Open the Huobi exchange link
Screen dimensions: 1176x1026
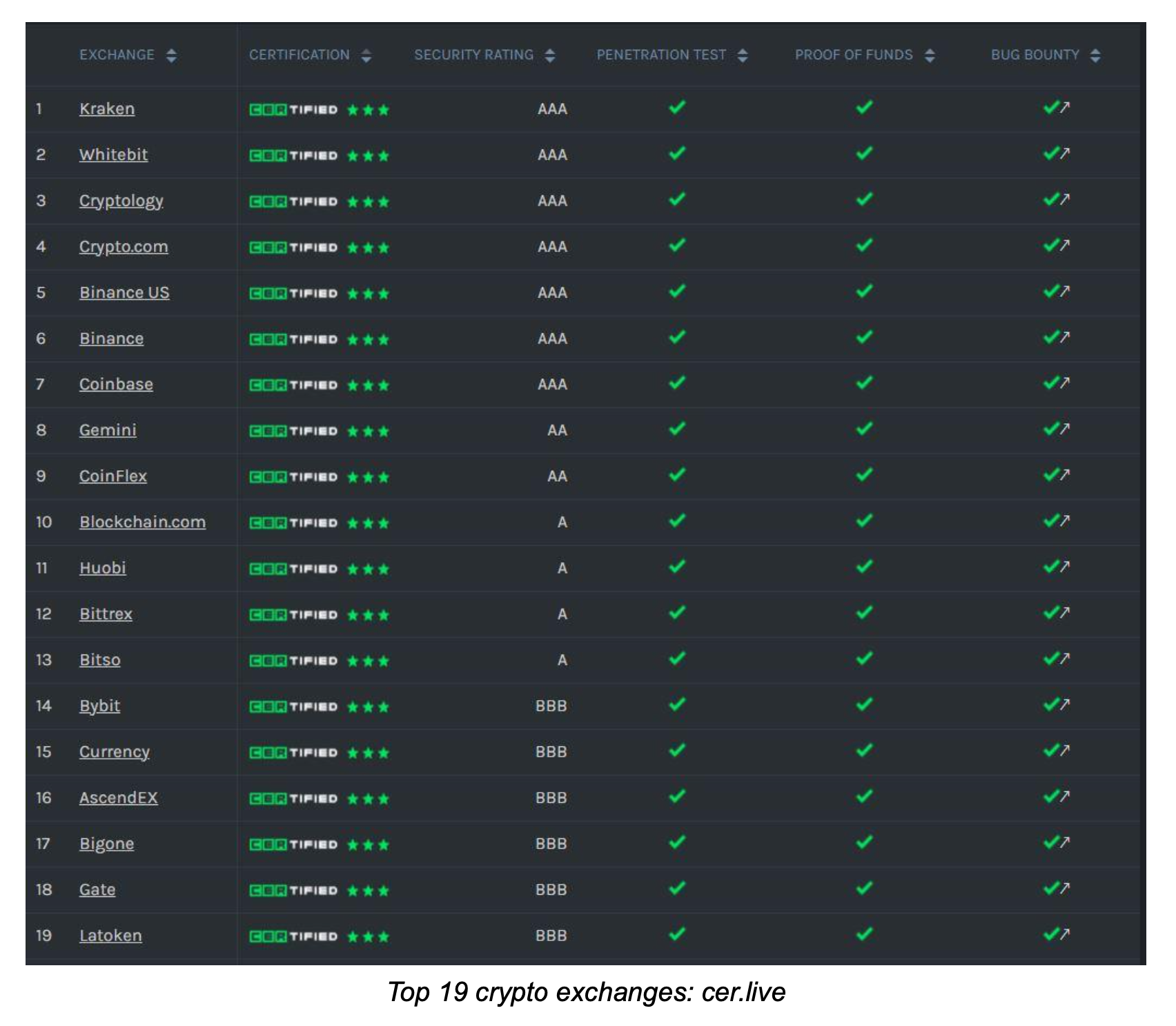(103, 568)
